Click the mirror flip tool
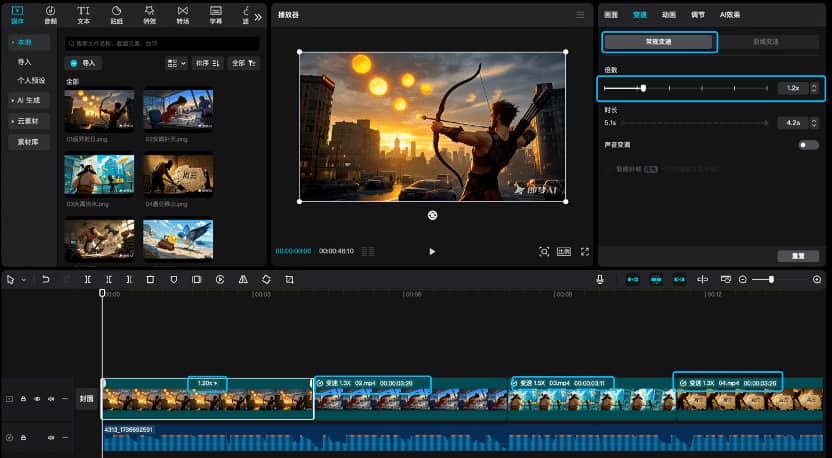The width and height of the screenshot is (832, 458). point(243,280)
